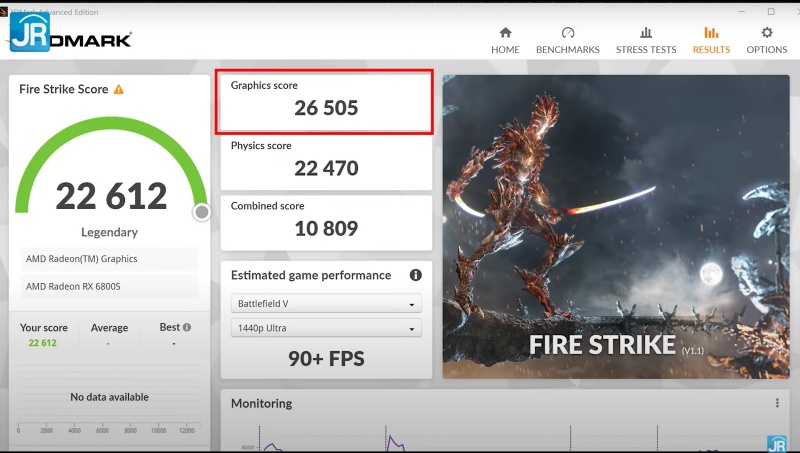Click the orange results chart icon
The image size is (800, 453).
(x=711, y=33)
